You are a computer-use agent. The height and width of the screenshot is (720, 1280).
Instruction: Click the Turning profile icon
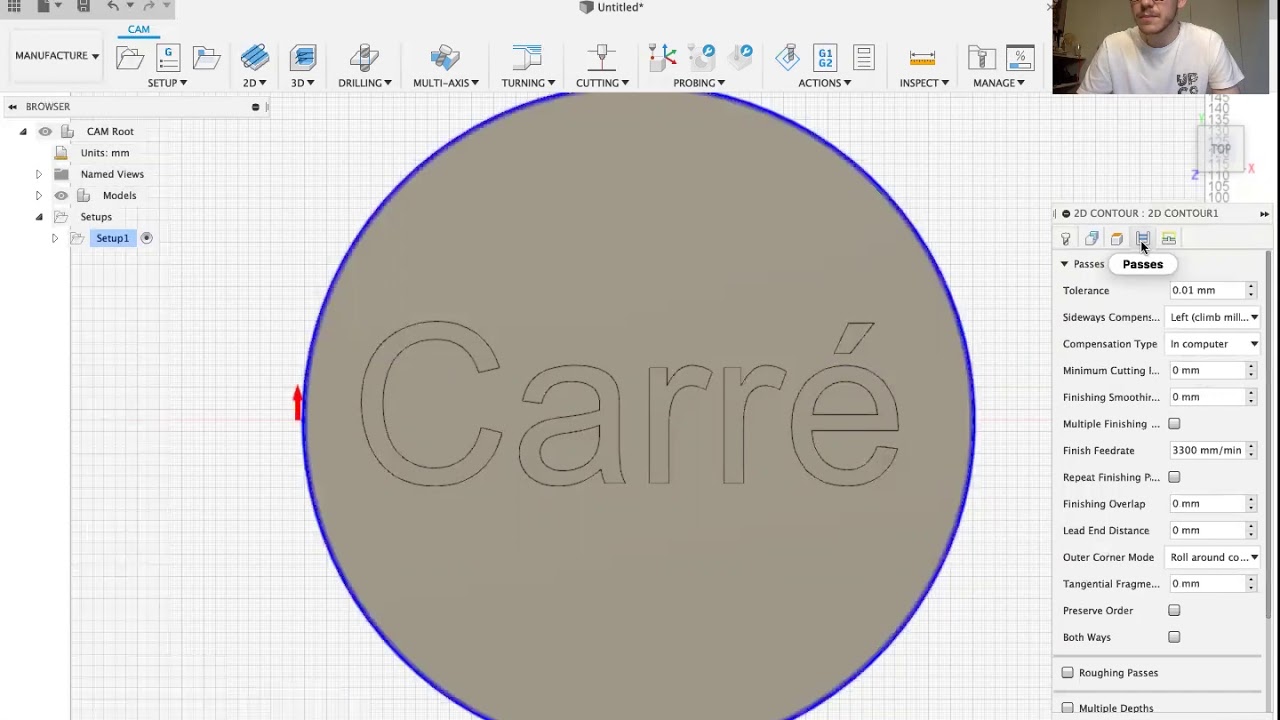pyautogui.click(x=526, y=57)
